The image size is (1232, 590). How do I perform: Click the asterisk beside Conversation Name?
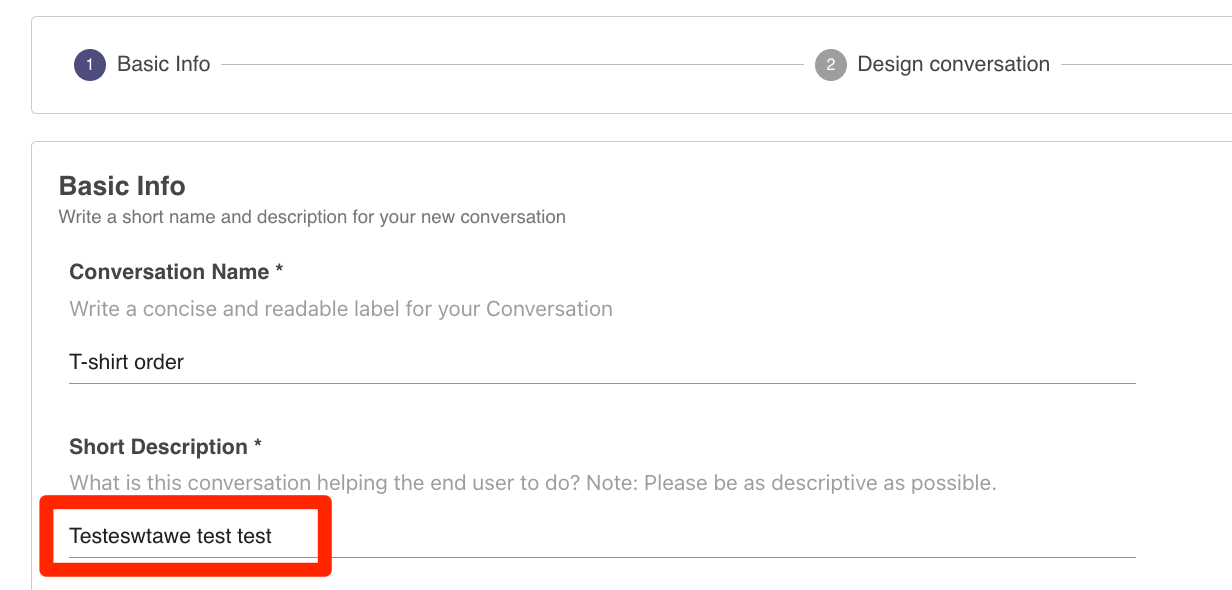tap(279, 270)
